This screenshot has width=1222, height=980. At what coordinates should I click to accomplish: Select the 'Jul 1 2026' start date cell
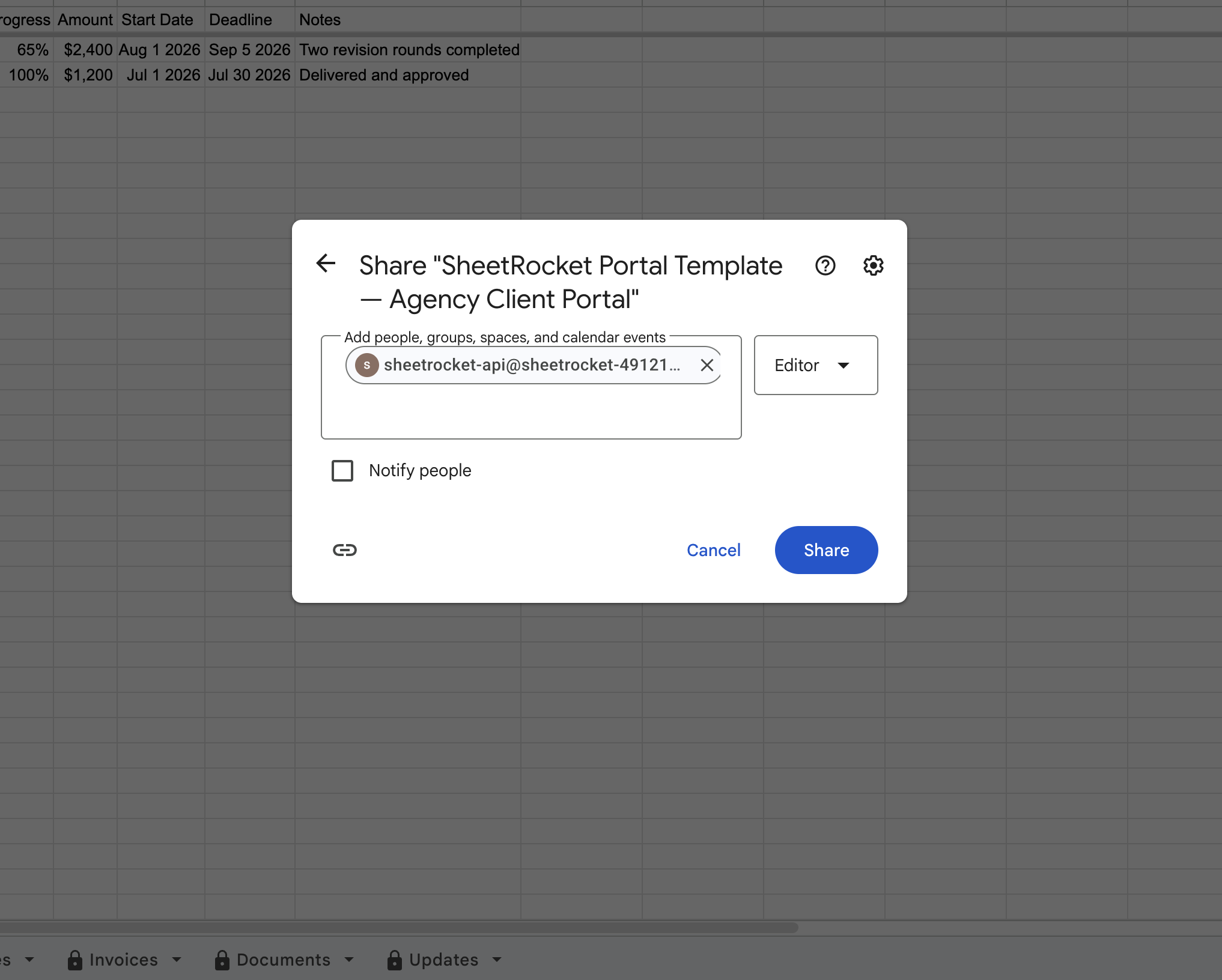(x=160, y=75)
